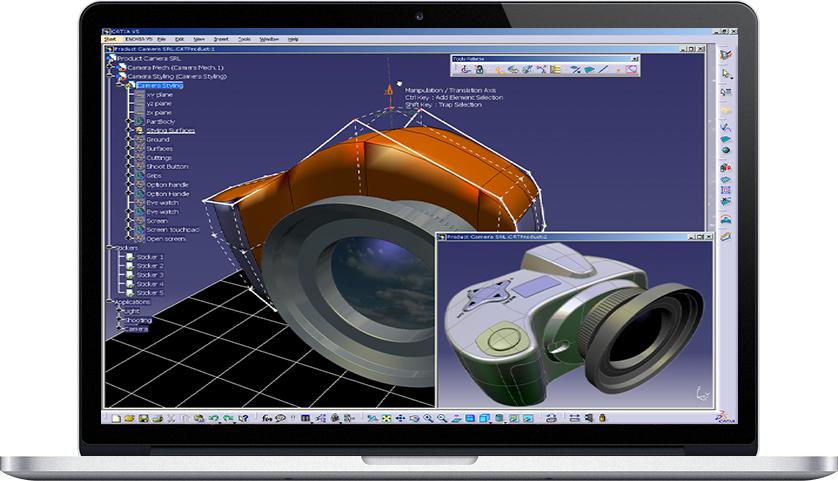The height and width of the screenshot is (481, 838).
Task: Close the Tools Palette floating toolbar
Action: point(636,59)
